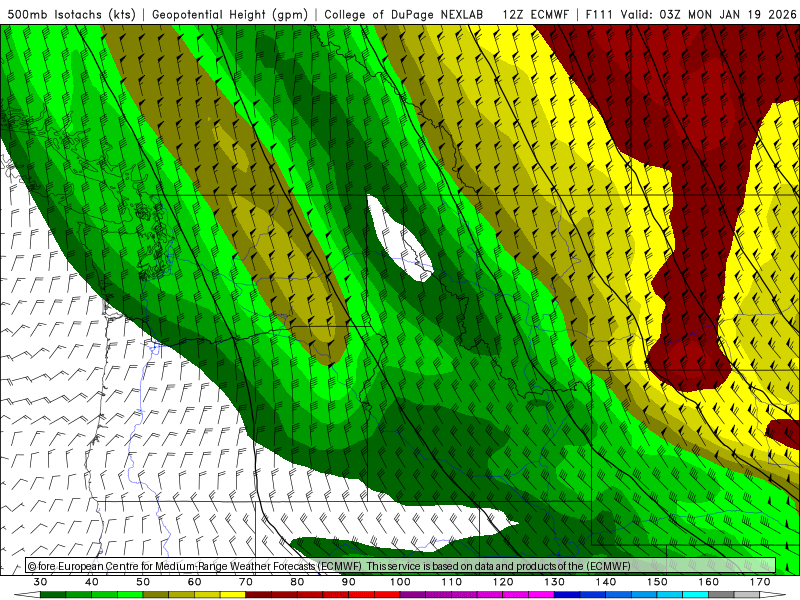Select the yellow 65-70 kt legend swatch
800x600 pixels.
point(233,595)
